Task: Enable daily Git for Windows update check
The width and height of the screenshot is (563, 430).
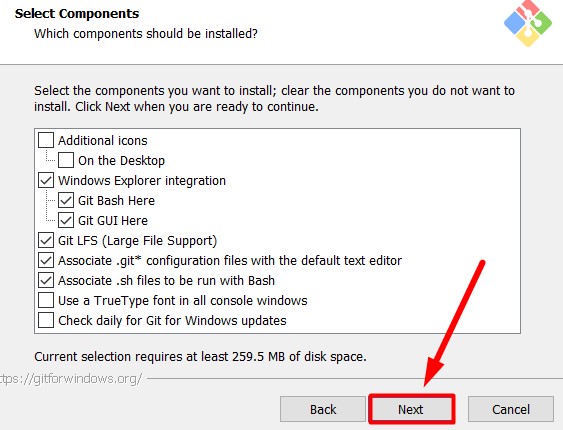Action: pos(46,320)
